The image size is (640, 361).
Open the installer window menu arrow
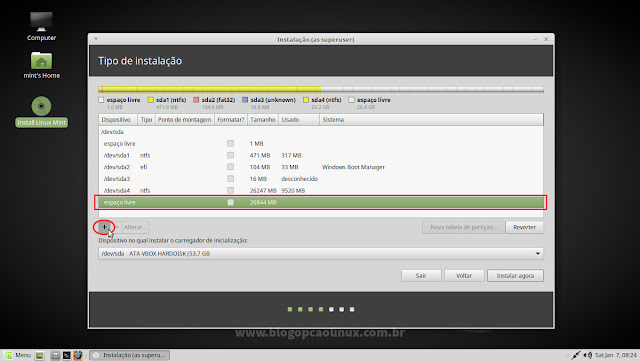pos(96,39)
